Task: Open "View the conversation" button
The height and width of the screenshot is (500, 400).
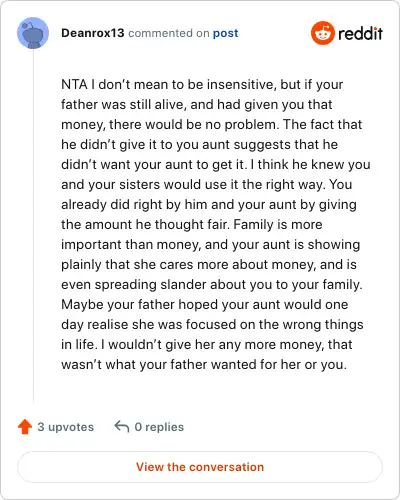Action: click(x=200, y=467)
